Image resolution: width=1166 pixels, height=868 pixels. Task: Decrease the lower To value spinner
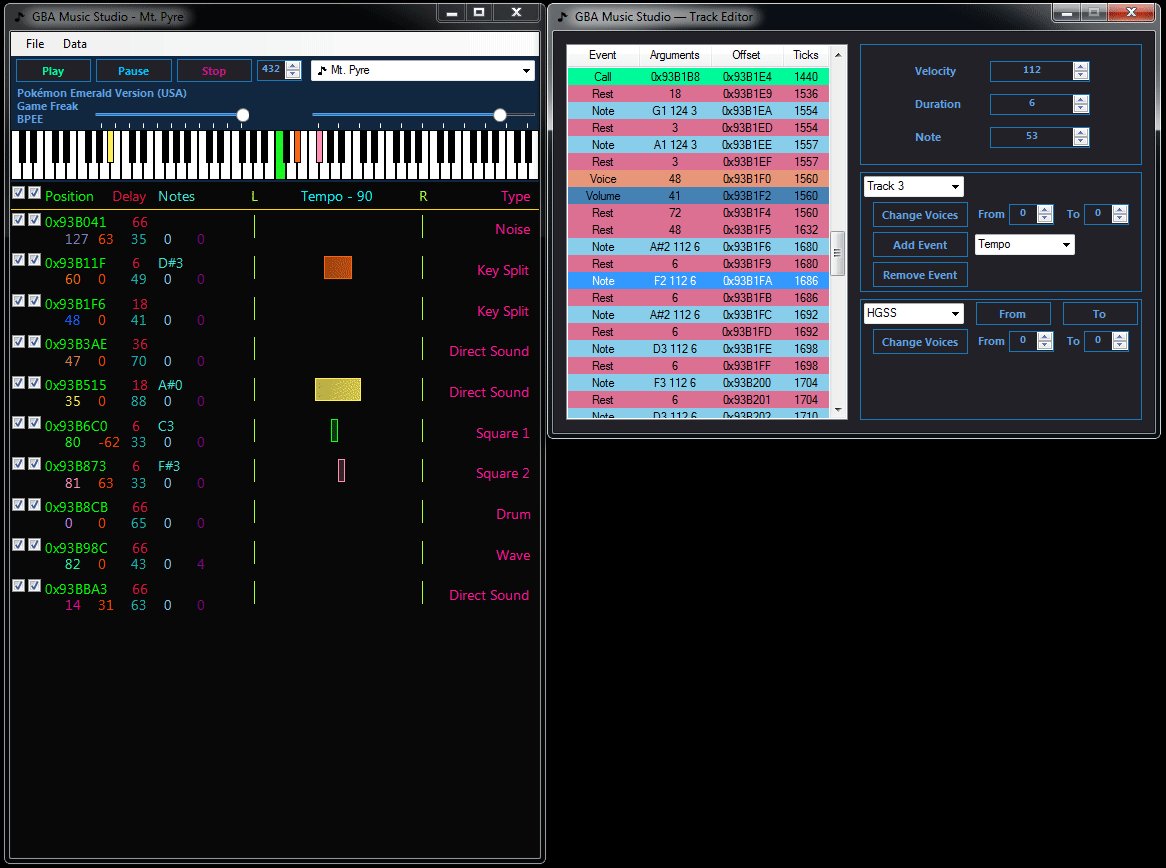[1119, 346]
